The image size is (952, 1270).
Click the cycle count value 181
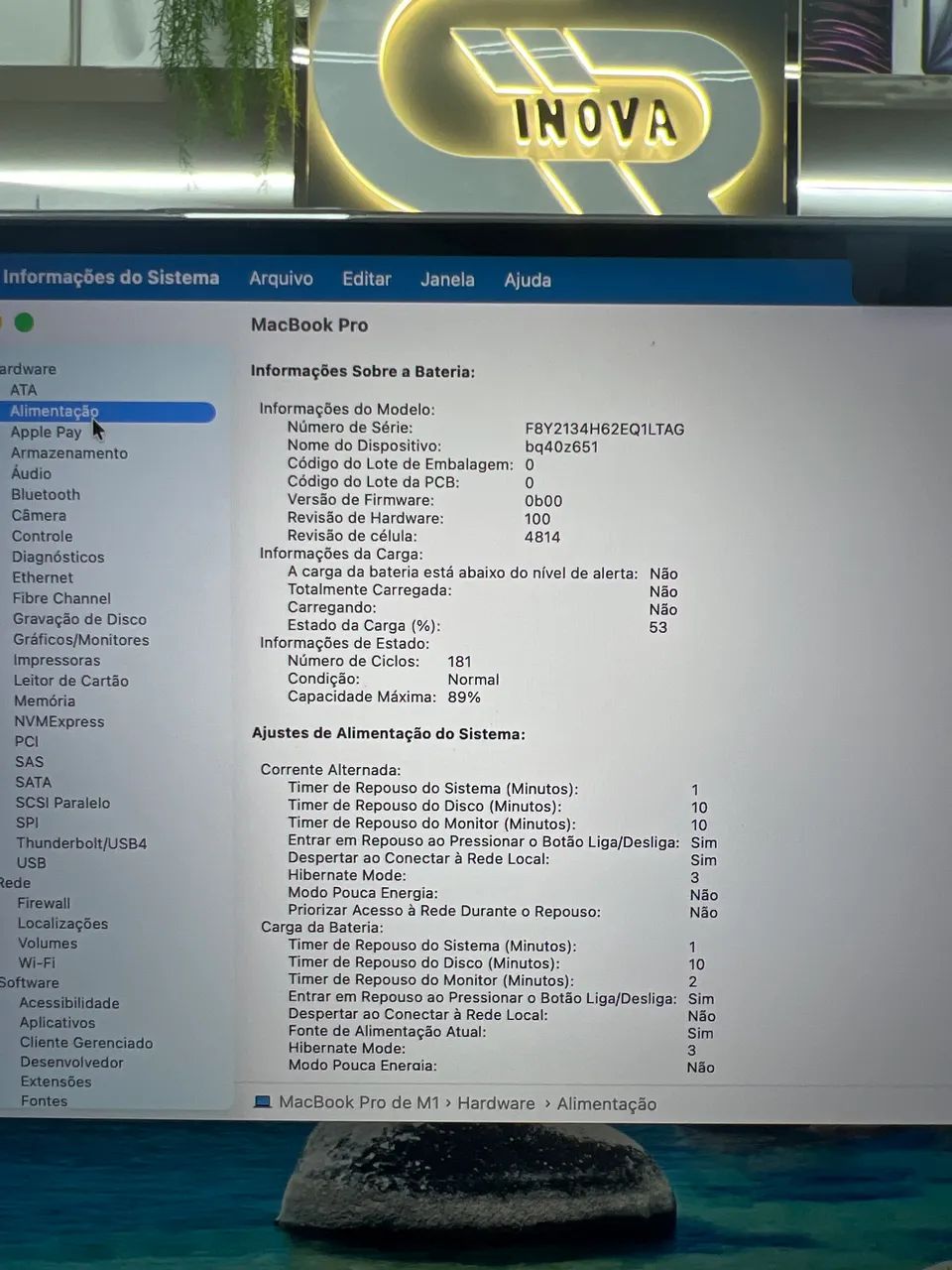459,662
